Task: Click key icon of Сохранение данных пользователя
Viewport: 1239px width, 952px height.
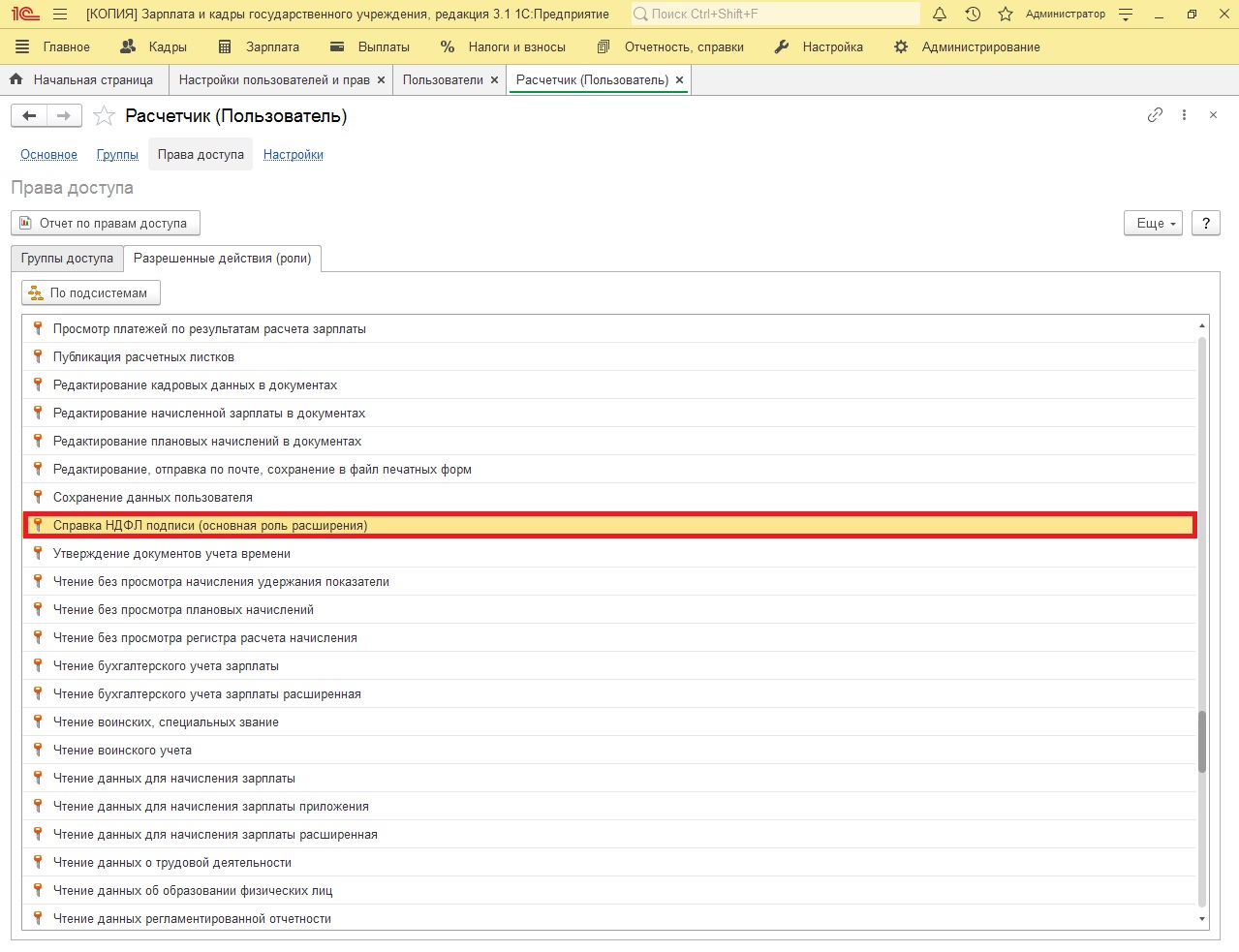Action: coord(38,497)
